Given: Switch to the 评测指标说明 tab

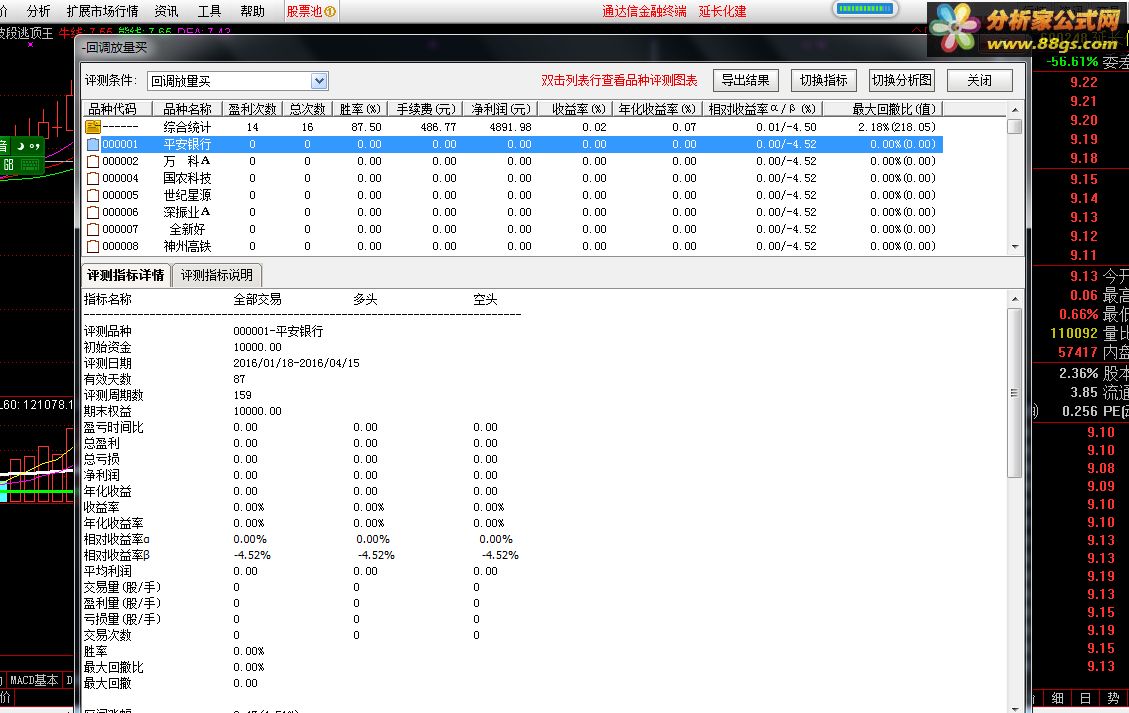Looking at the screenshot, I should click(217, 275).
